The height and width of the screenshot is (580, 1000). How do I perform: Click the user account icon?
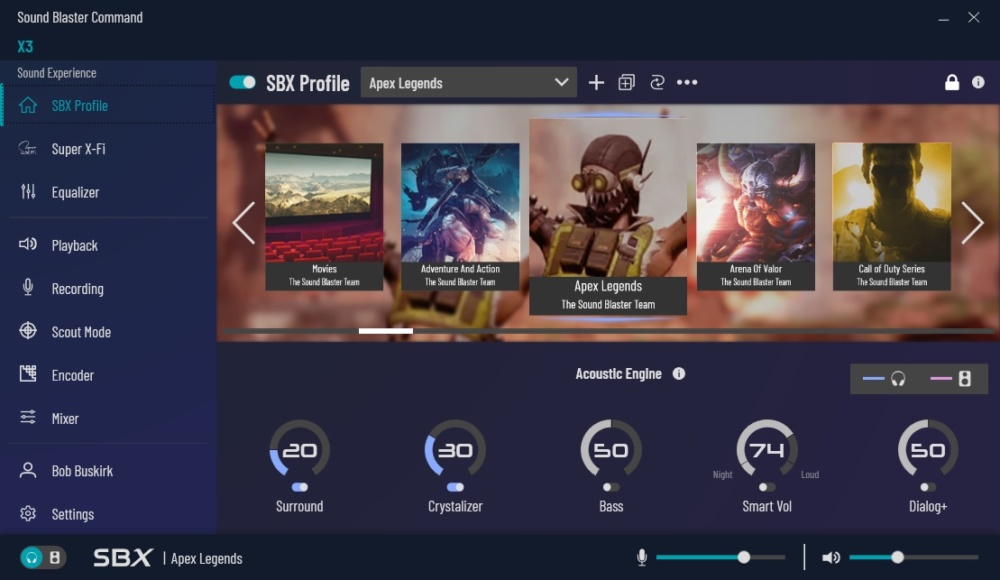pyautogui.click(x=27, y=470)
